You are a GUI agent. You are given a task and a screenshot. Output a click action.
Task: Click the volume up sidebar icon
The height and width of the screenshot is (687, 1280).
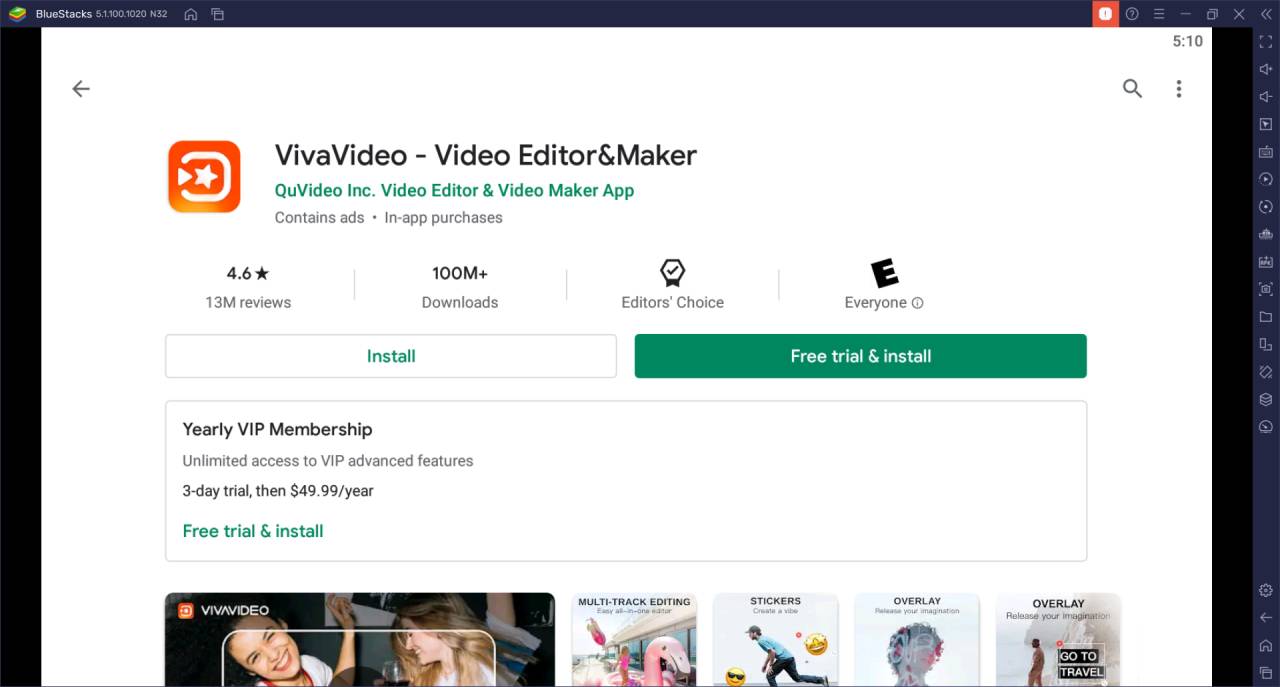pyautogui.click(x=1266, y=69)
